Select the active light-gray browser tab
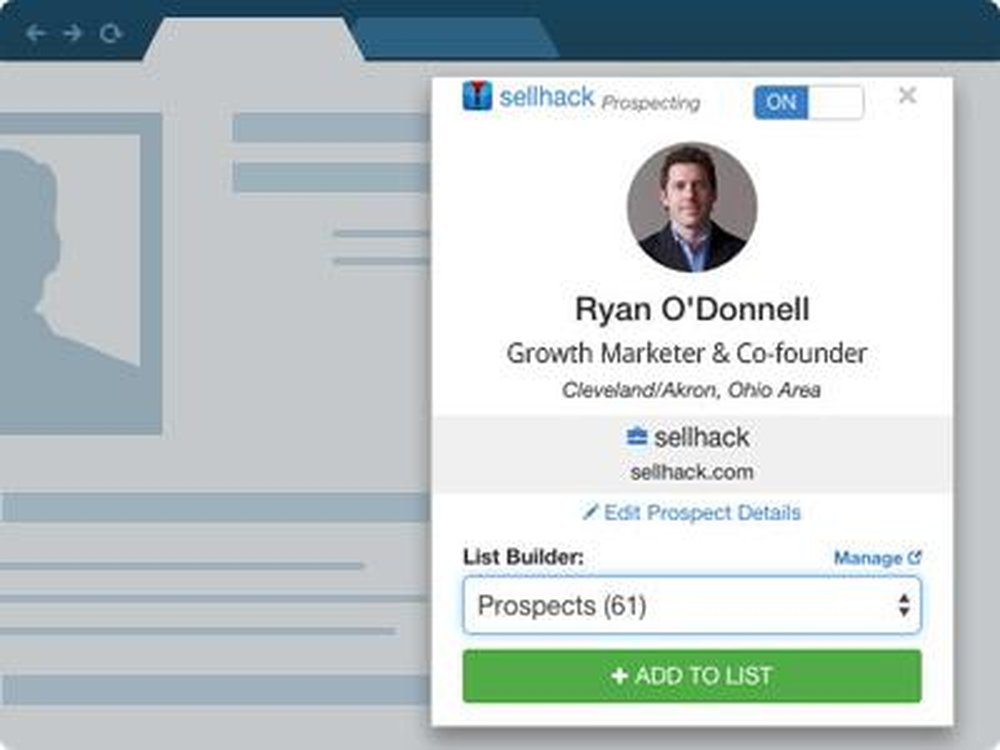The image size is (1000, 750). point(250,40)
